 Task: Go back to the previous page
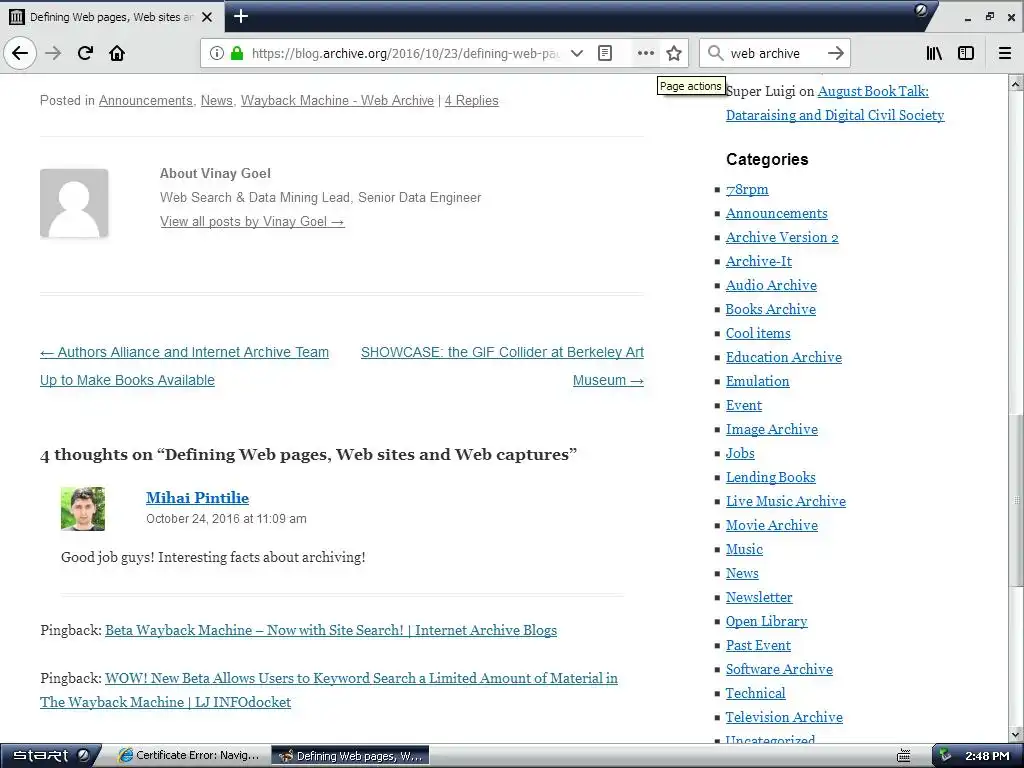(20, 53)
